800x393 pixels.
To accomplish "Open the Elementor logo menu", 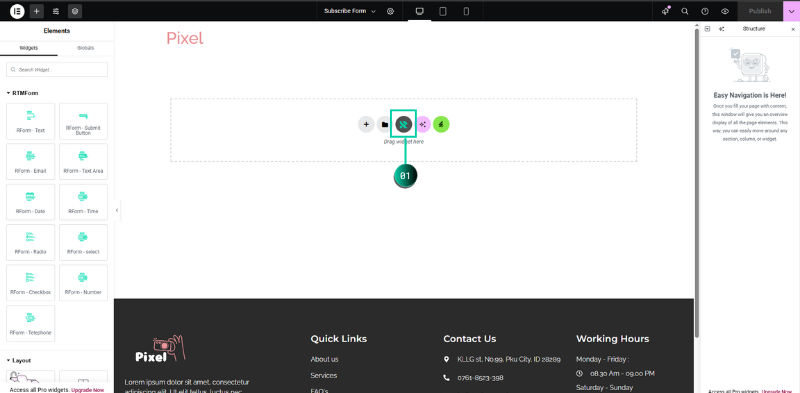I will coord(17,11).
